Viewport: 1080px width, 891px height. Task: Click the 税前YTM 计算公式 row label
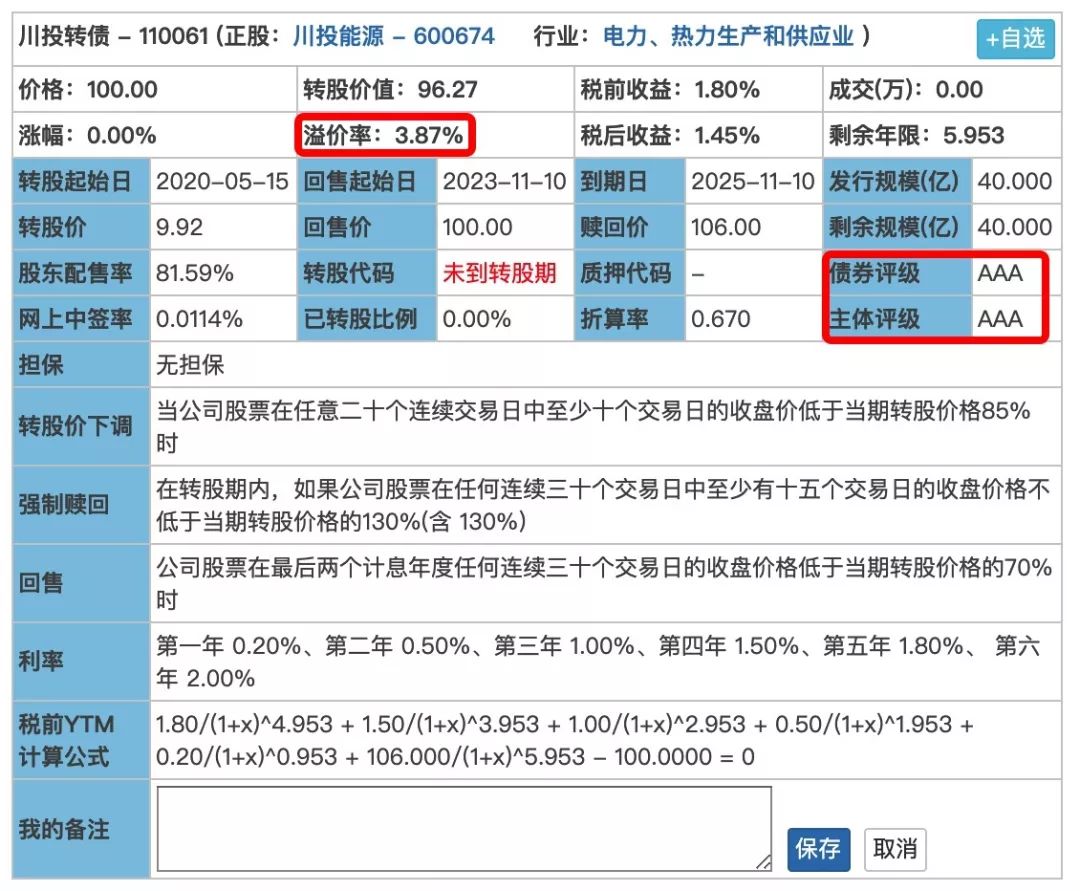click(81, 740)
